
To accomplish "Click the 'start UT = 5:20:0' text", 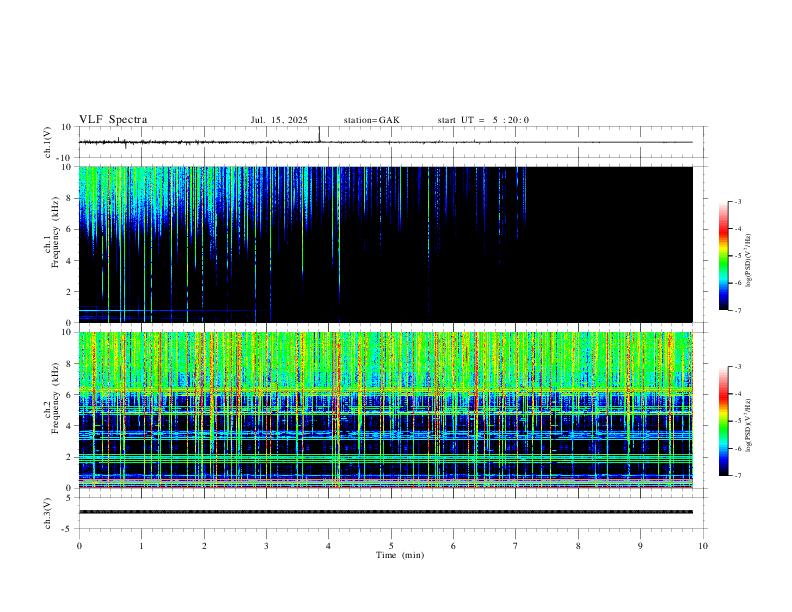I will [x=483, y=120].
